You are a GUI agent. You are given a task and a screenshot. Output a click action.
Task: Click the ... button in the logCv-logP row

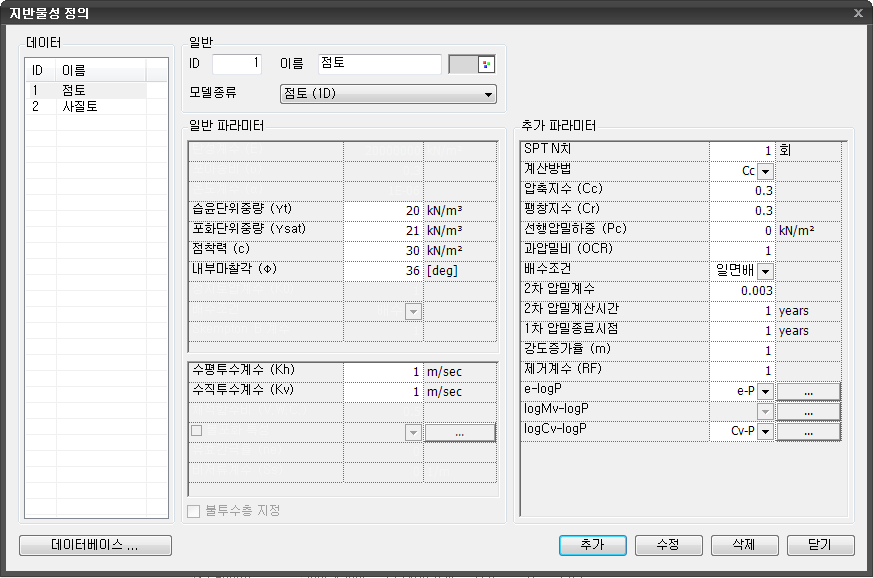click(x=808, y=431)
